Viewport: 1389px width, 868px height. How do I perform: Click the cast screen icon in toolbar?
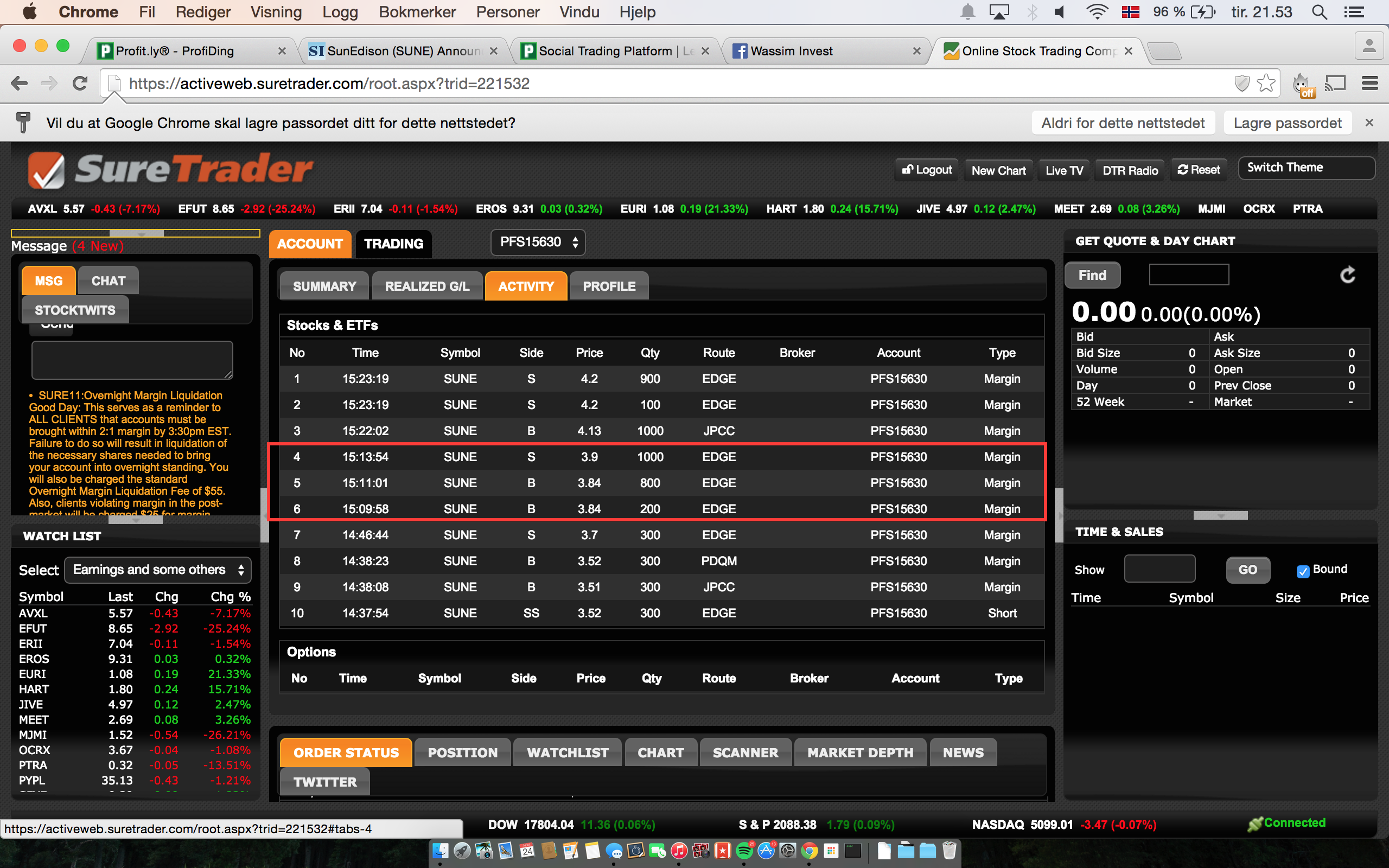[1335, 84]
